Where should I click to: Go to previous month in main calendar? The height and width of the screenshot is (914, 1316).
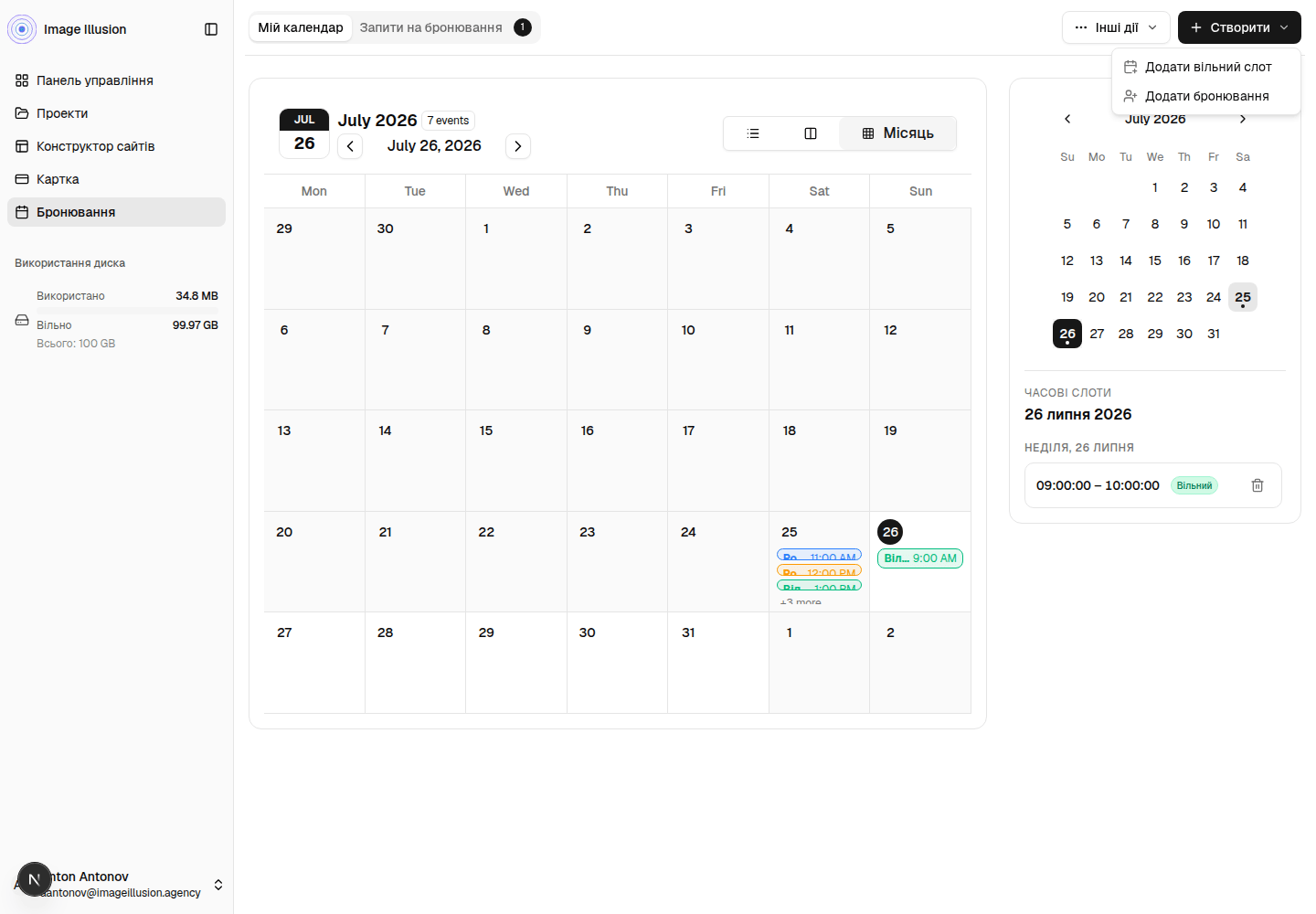point(350,146)
